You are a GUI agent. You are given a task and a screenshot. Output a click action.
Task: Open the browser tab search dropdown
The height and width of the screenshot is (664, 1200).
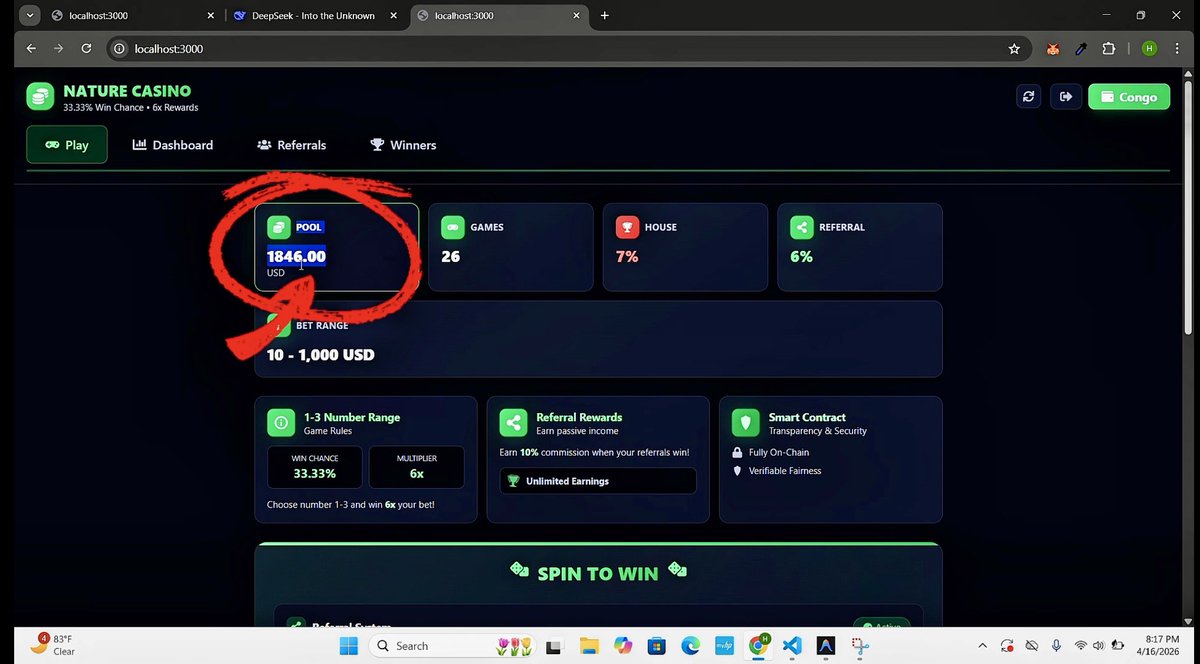click(30, 16)
